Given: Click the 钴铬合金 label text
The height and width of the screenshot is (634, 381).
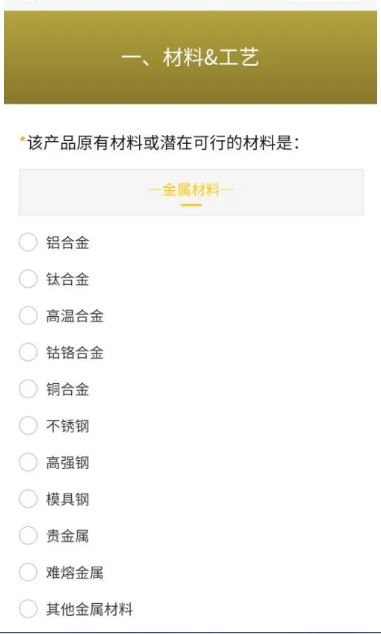Looking at the screenshot, I should [75, 353].
